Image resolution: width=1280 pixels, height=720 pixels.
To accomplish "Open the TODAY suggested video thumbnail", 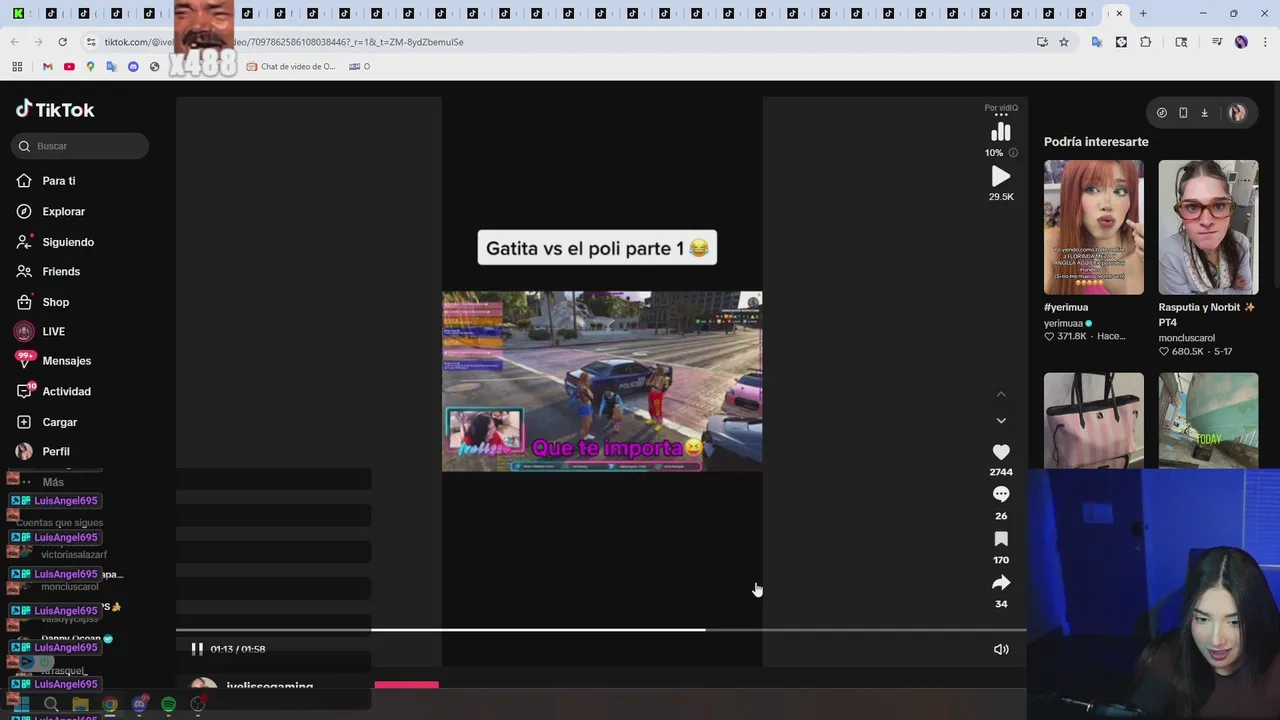I will 1208,420.
